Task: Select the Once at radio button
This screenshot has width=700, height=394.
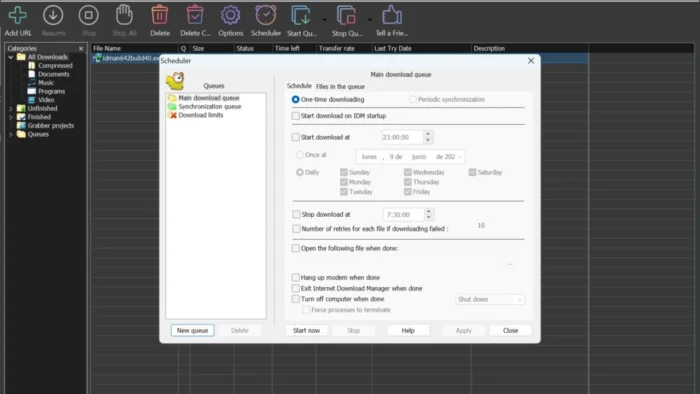Action: click(x=300, y=155)
